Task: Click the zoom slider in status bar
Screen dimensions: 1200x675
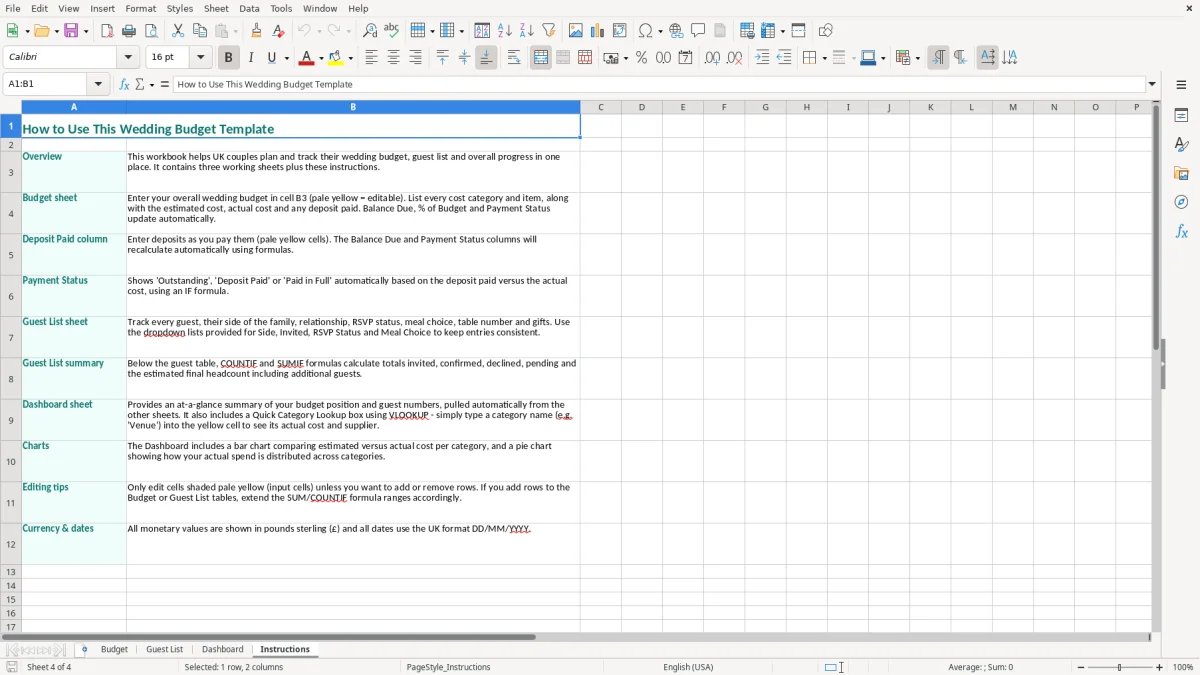Action: coord(1119,667)
